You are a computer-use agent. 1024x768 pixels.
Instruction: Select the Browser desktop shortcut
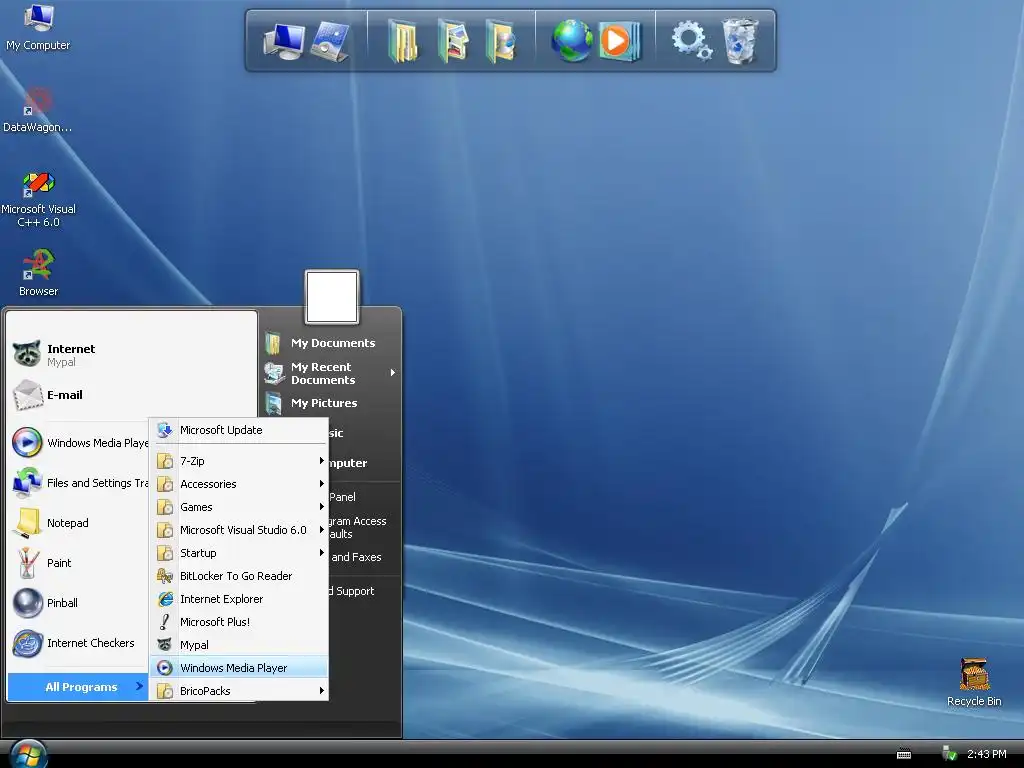pos(38,273)
